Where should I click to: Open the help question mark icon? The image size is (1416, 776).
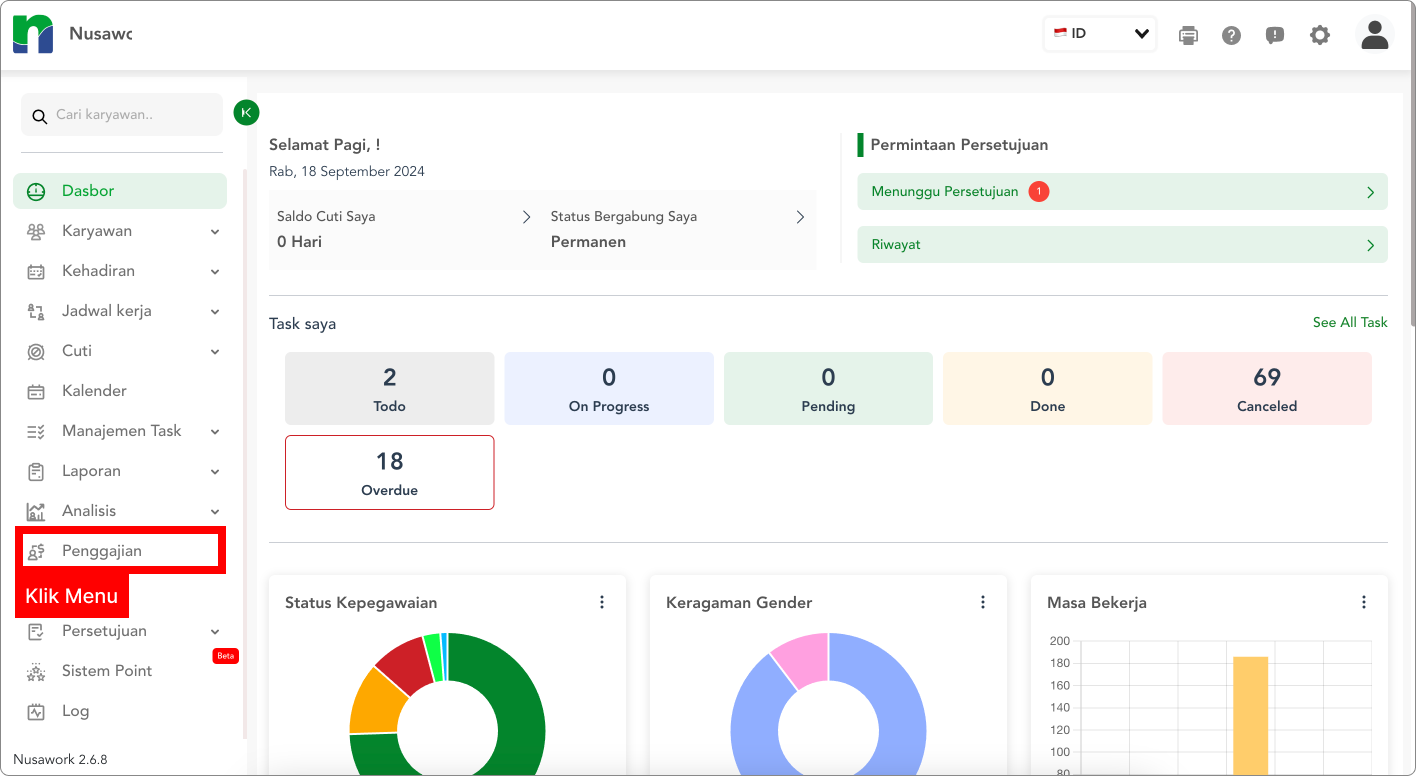pyautogui.click(x=1231, y=36)
